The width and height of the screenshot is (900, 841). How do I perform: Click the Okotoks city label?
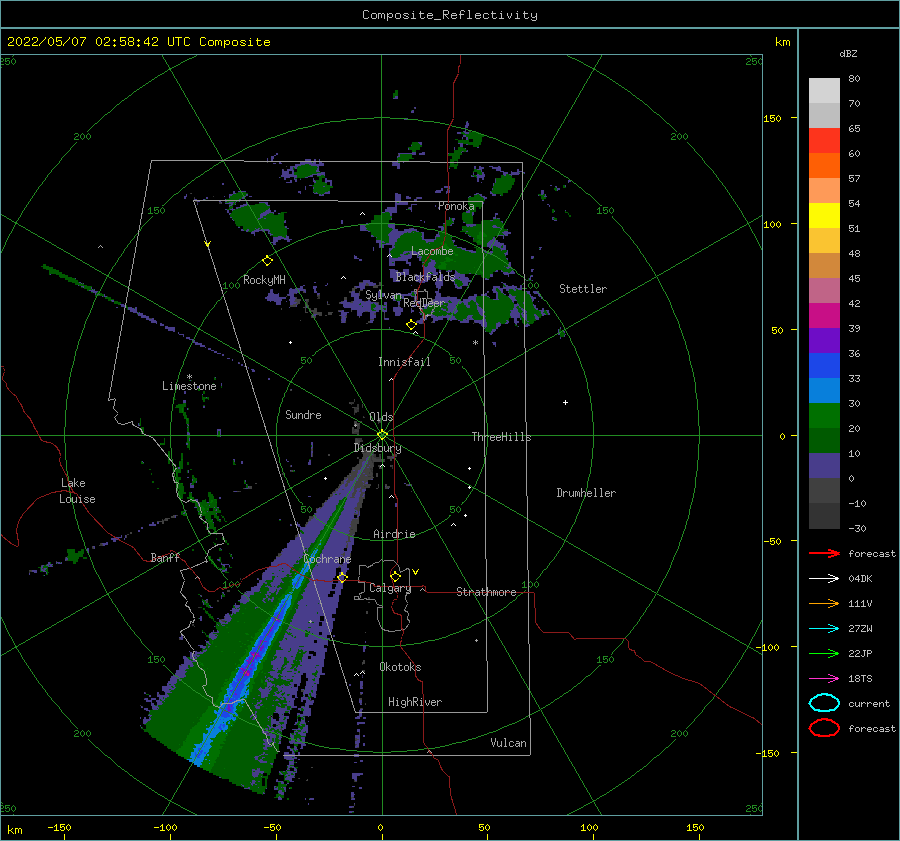(x=400, y=667)
